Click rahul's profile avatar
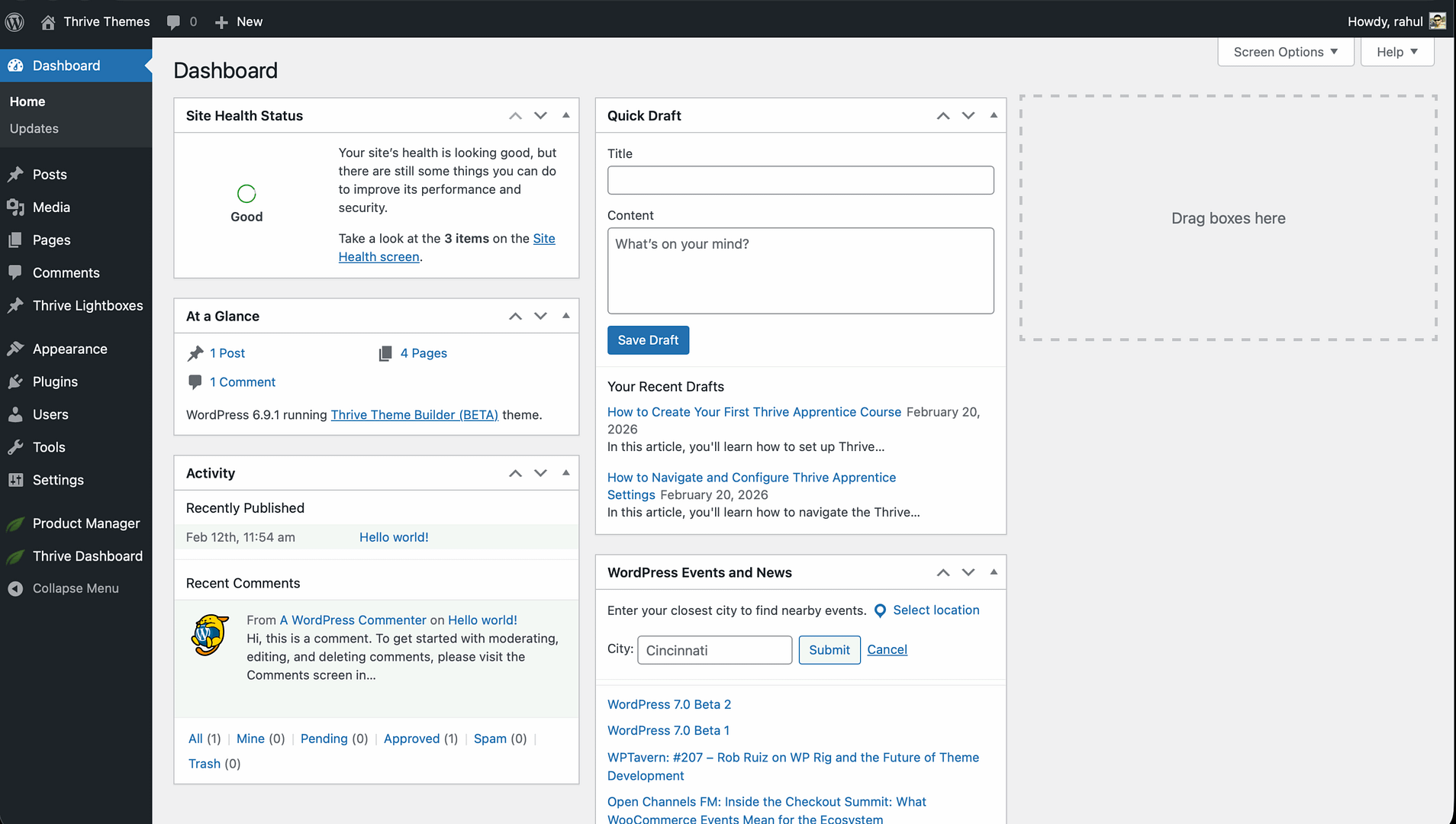Viewport: 1456px width, 824px height. click(1437, 21)
